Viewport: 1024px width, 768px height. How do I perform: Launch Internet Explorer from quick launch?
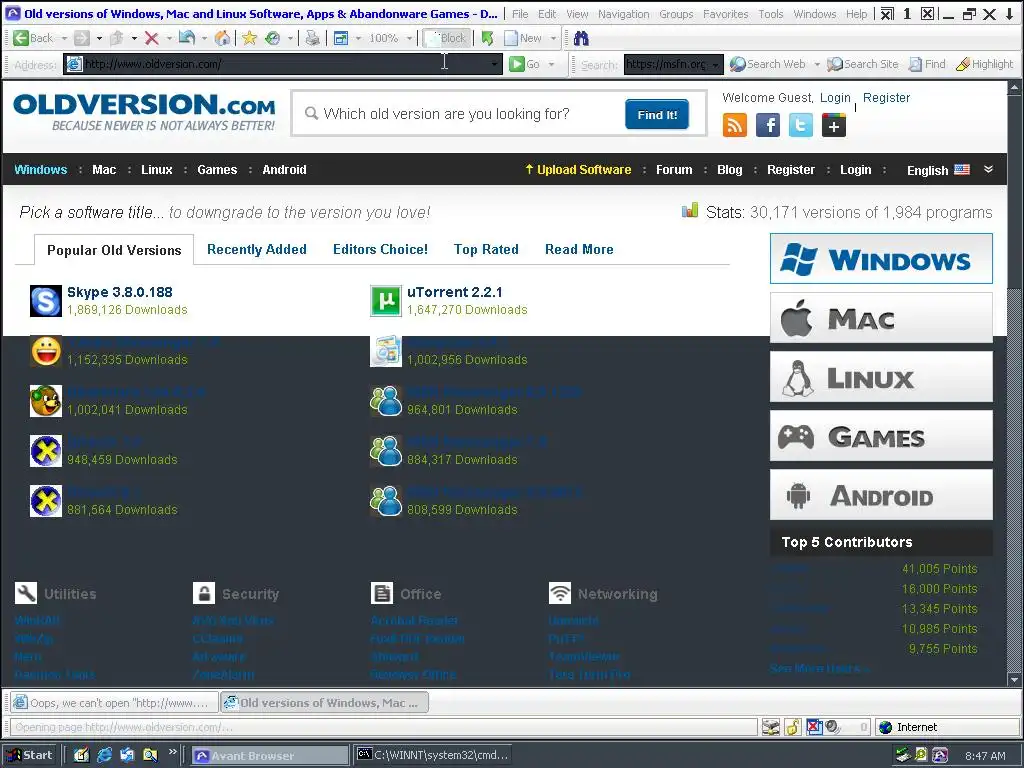coord(104,755)
